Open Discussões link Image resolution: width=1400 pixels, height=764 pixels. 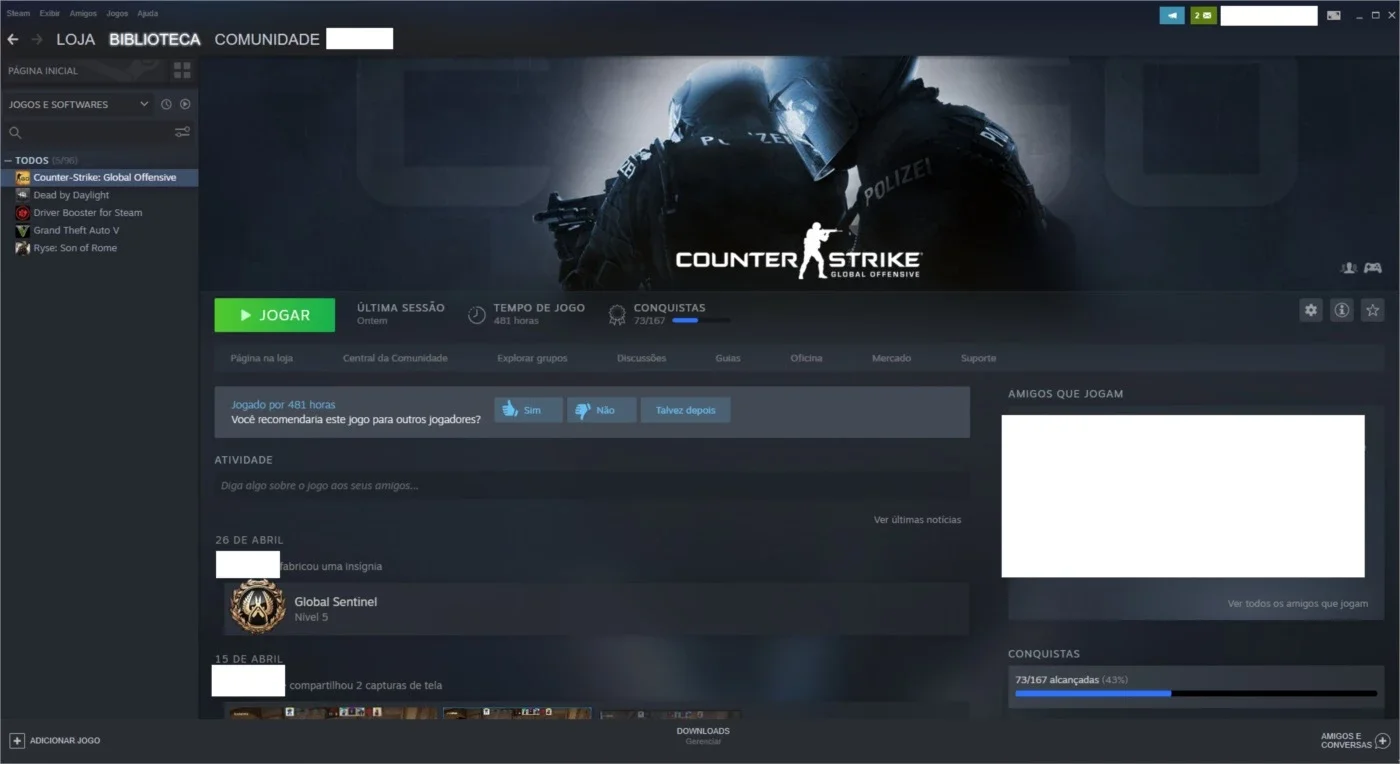point(641,358)
